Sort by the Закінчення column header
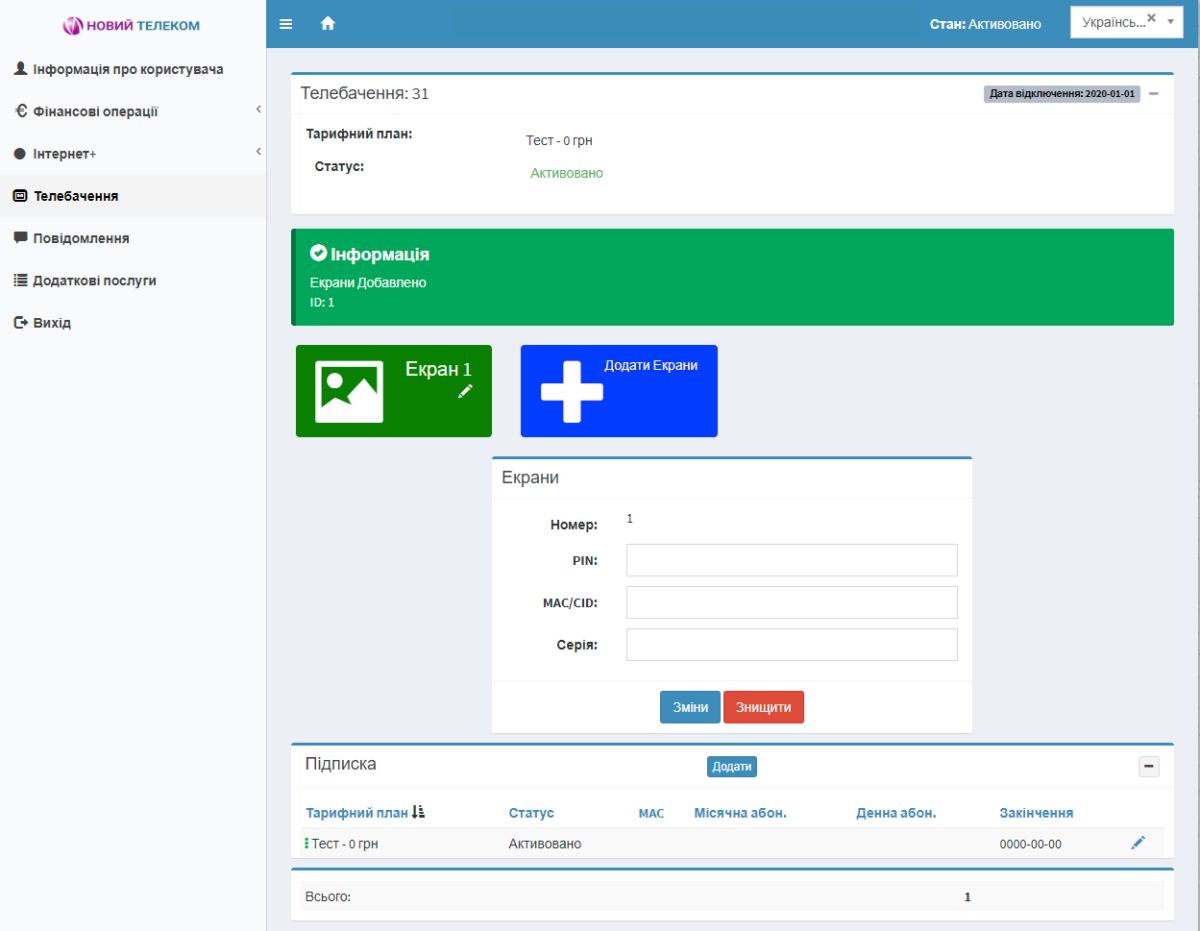This screenshot has width=1200, height=931. pos(1036,813)
